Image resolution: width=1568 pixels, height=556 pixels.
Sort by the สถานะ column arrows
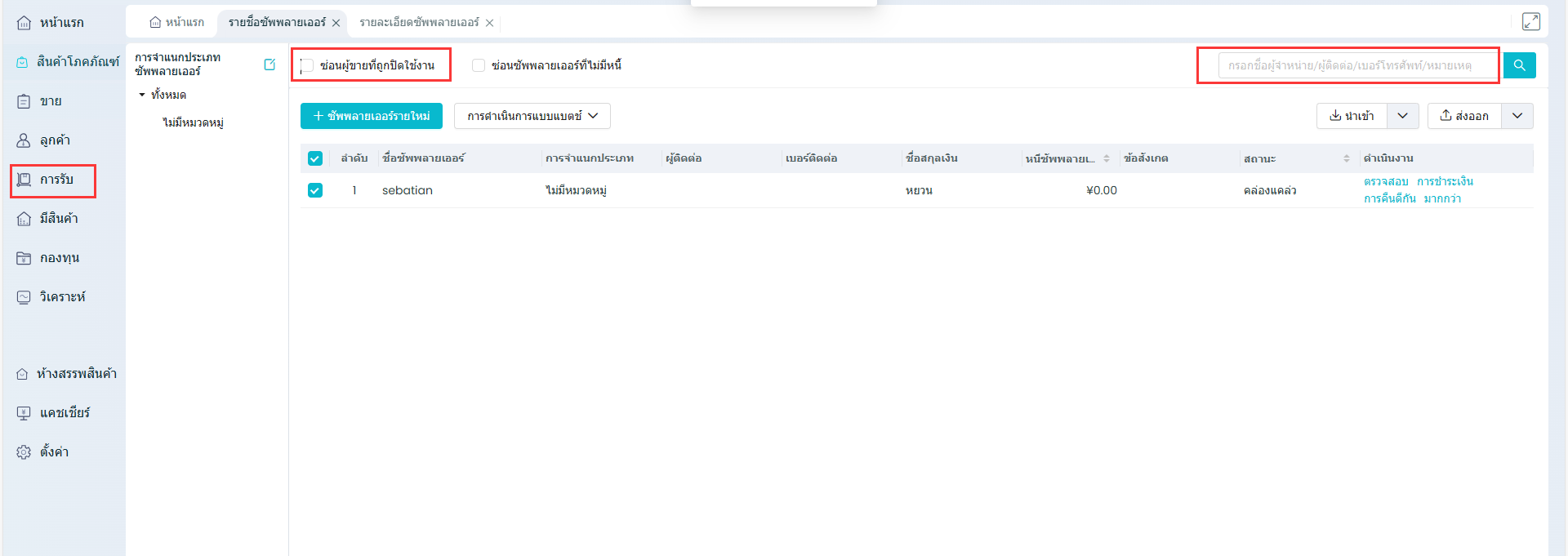pos(1346,158)
